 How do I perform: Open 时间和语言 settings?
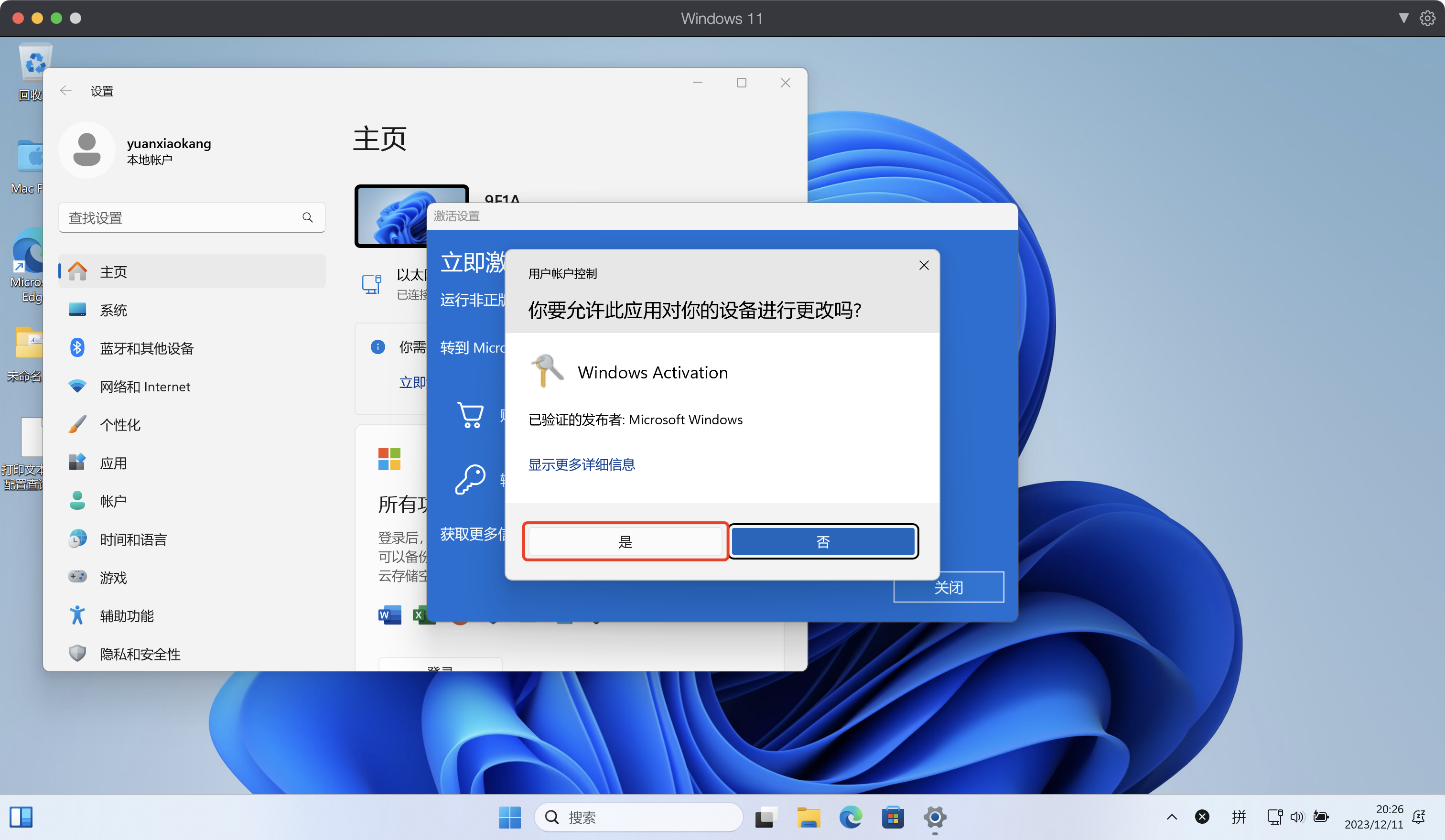[x=192, y=539]
